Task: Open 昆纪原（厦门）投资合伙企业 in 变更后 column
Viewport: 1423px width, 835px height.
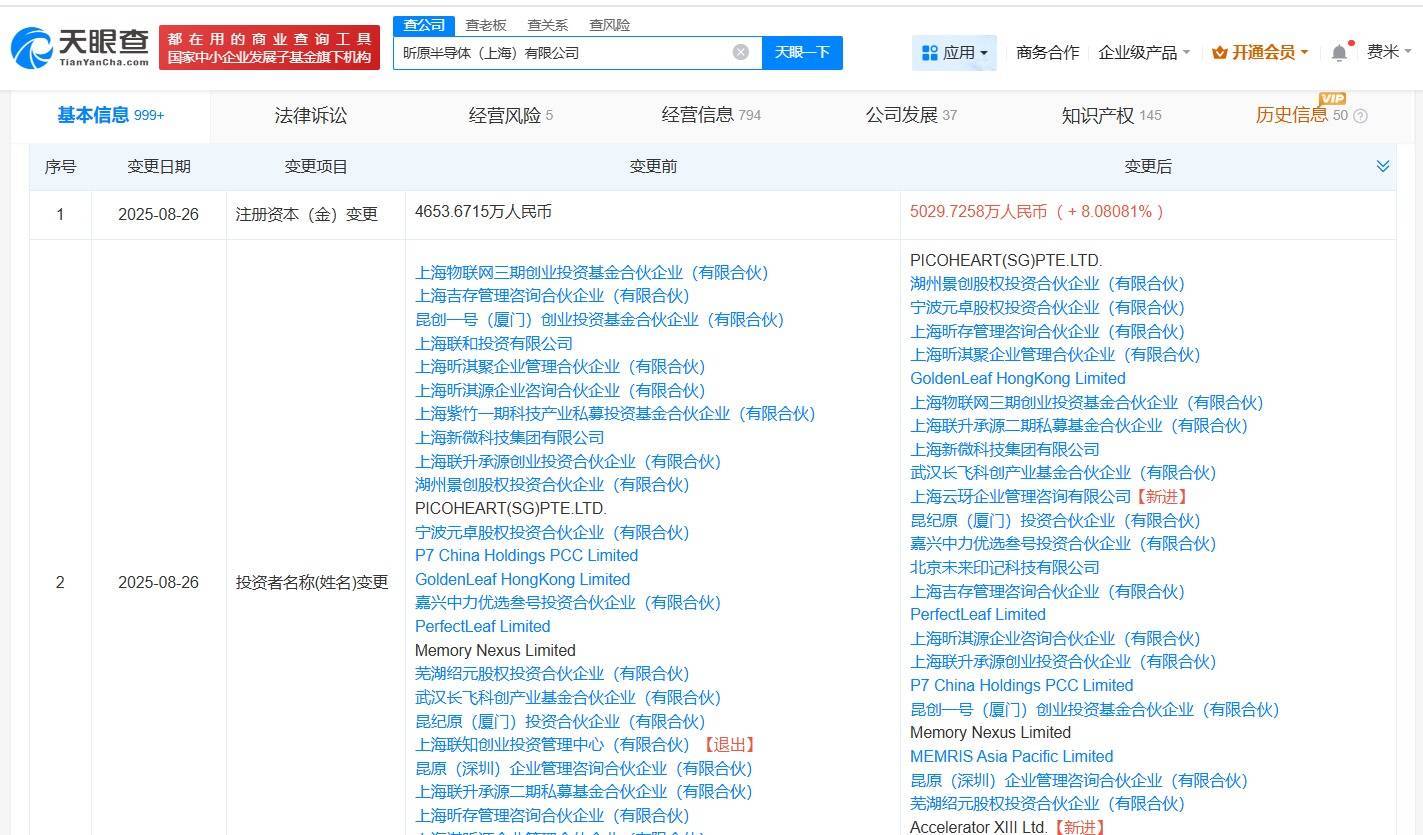Action: (x=1055, y=520)
